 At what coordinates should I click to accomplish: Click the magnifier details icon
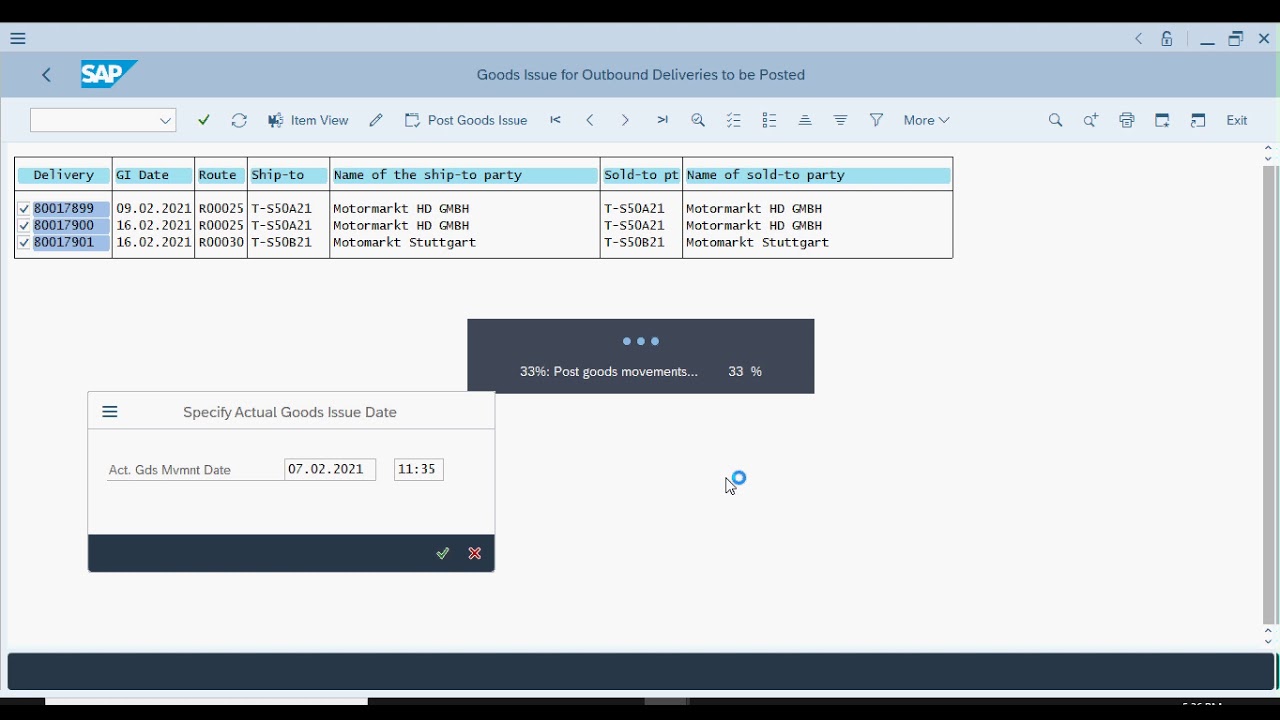698,120
